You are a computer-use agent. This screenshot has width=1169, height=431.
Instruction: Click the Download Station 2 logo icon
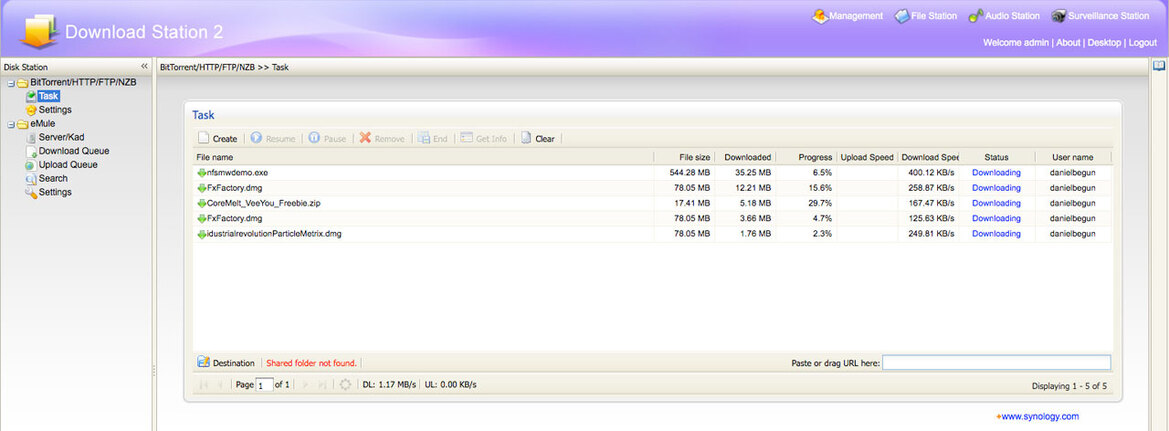pos(37,31)
